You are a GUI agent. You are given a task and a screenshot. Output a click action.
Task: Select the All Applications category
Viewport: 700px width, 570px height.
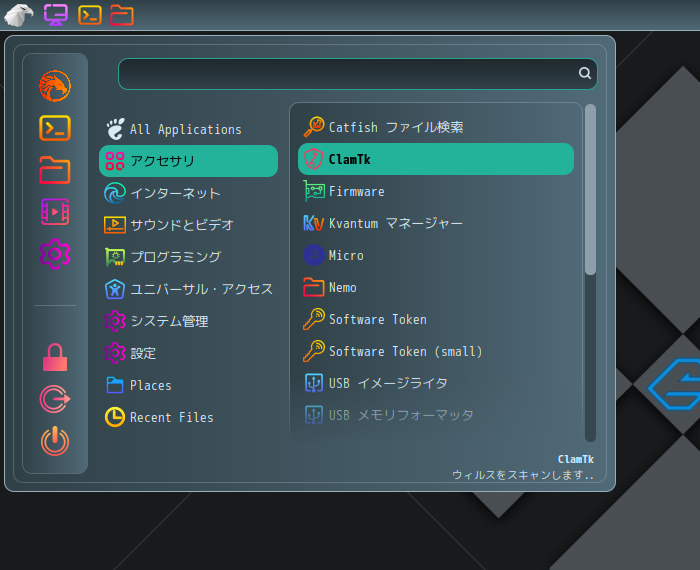tap(188, 129)
